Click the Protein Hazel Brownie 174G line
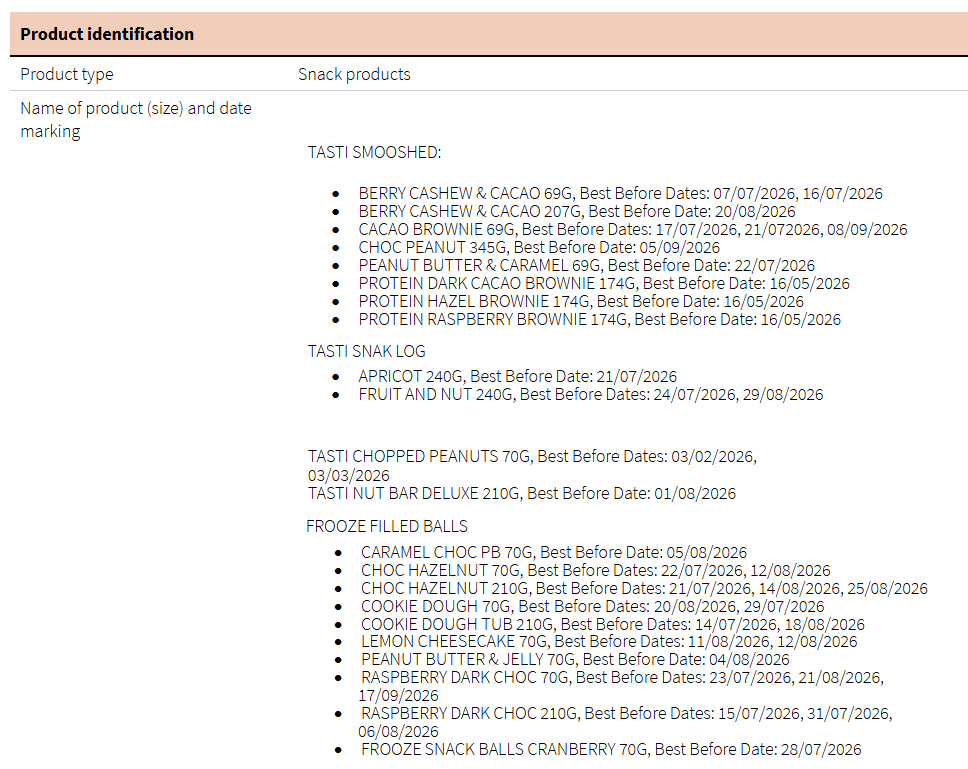 (581, 302)
